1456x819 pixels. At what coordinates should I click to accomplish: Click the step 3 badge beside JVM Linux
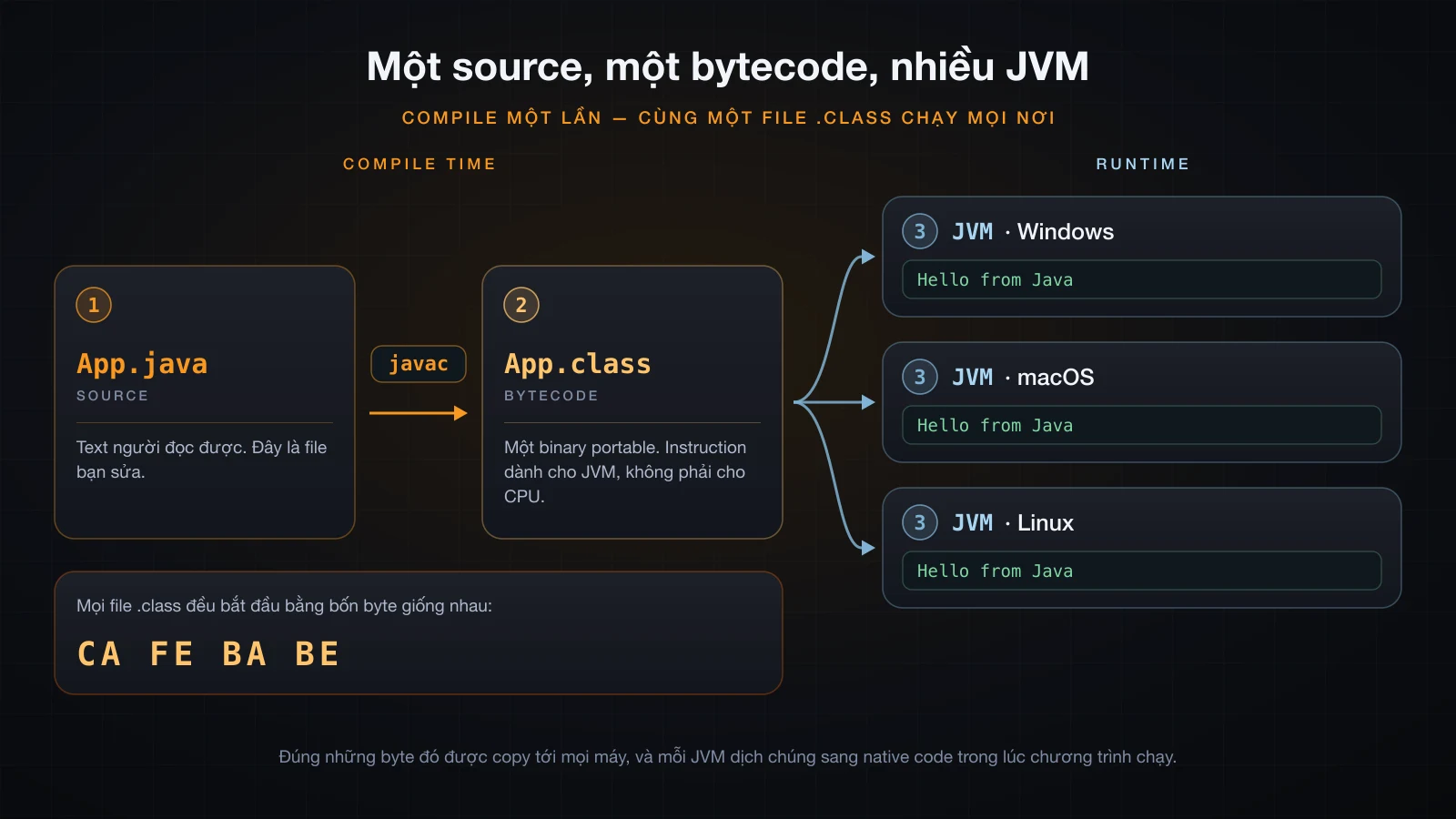click(x=920, y=522)
